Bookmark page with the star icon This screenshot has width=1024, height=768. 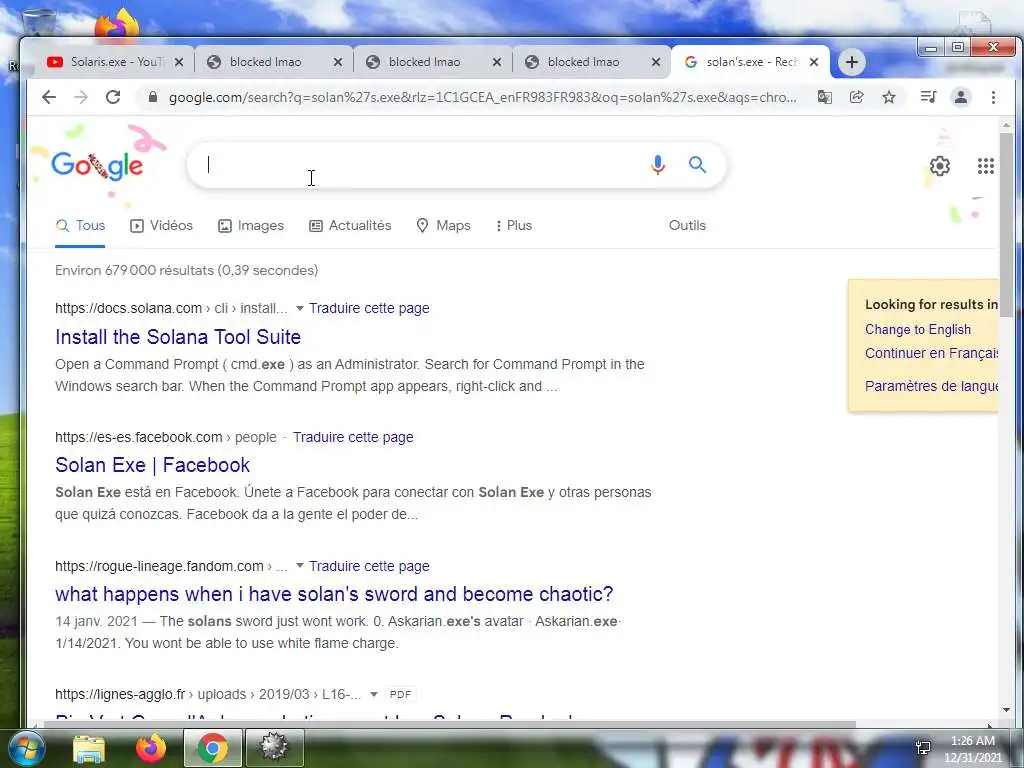(889, 97)
